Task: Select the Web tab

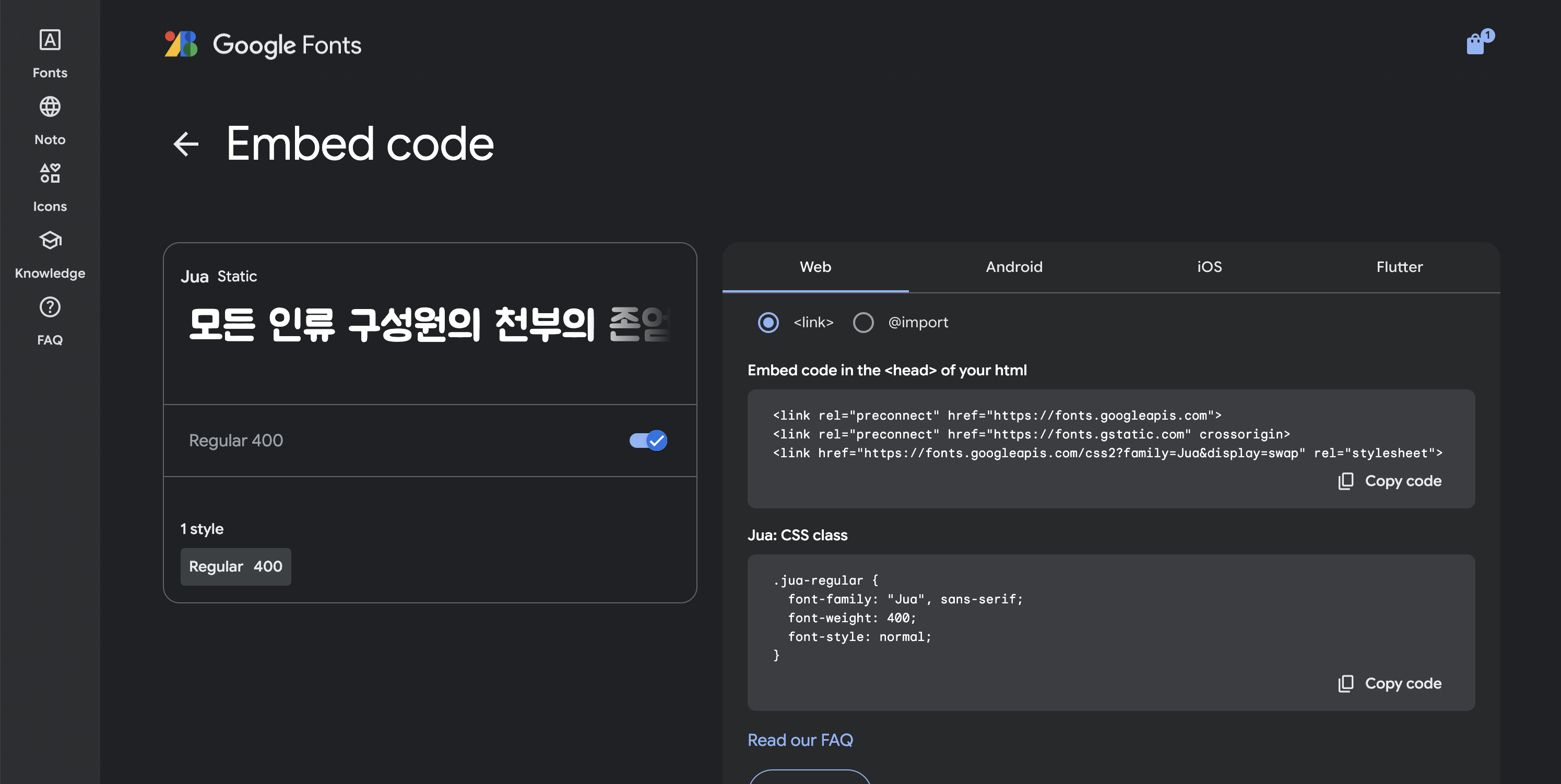Action: pos(815,267)
